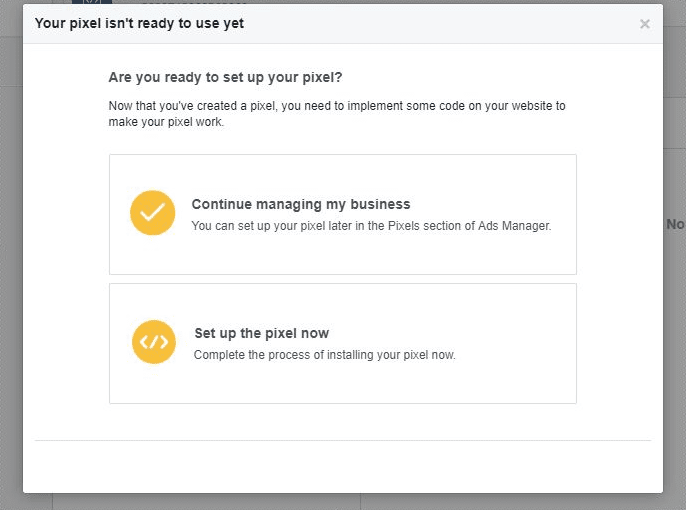Click the partially hidden "No" text behind the dialog
The width and height of the screenshot is (686, 510).
pyautogui.click(x=675, y=224)
